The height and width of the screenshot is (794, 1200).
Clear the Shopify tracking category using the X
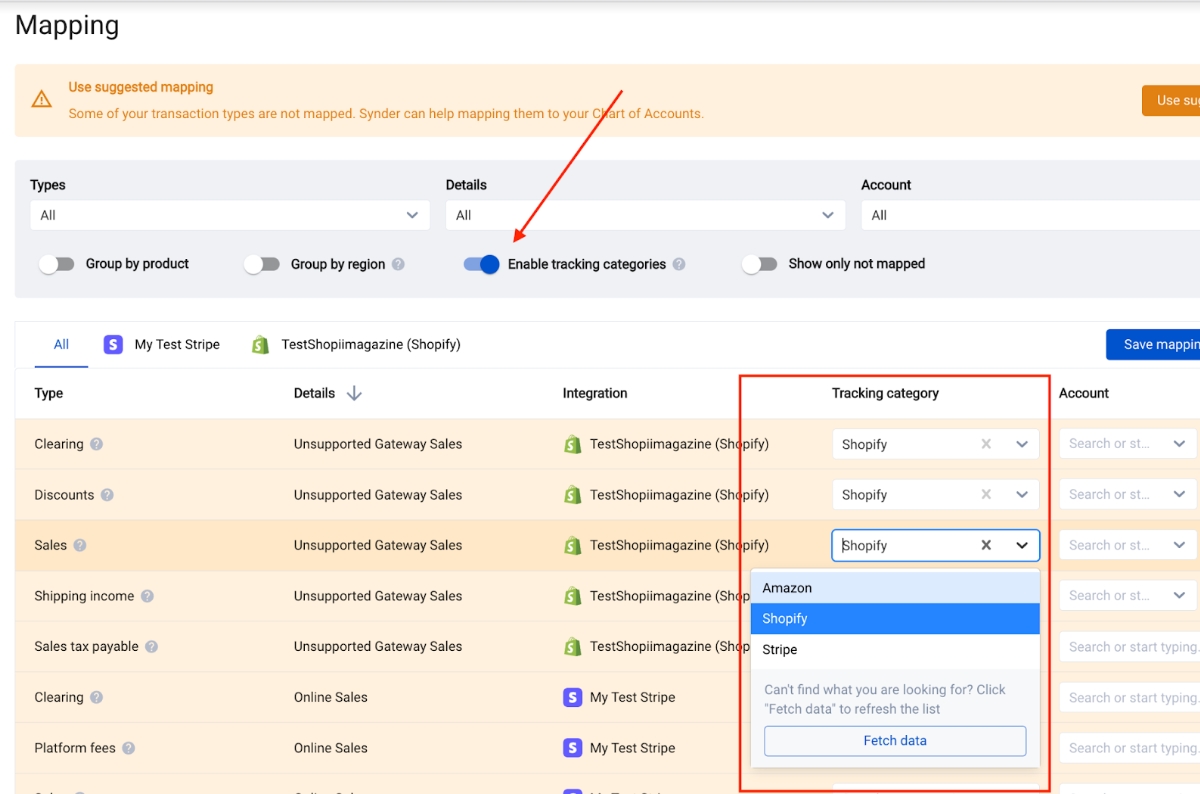985,545
